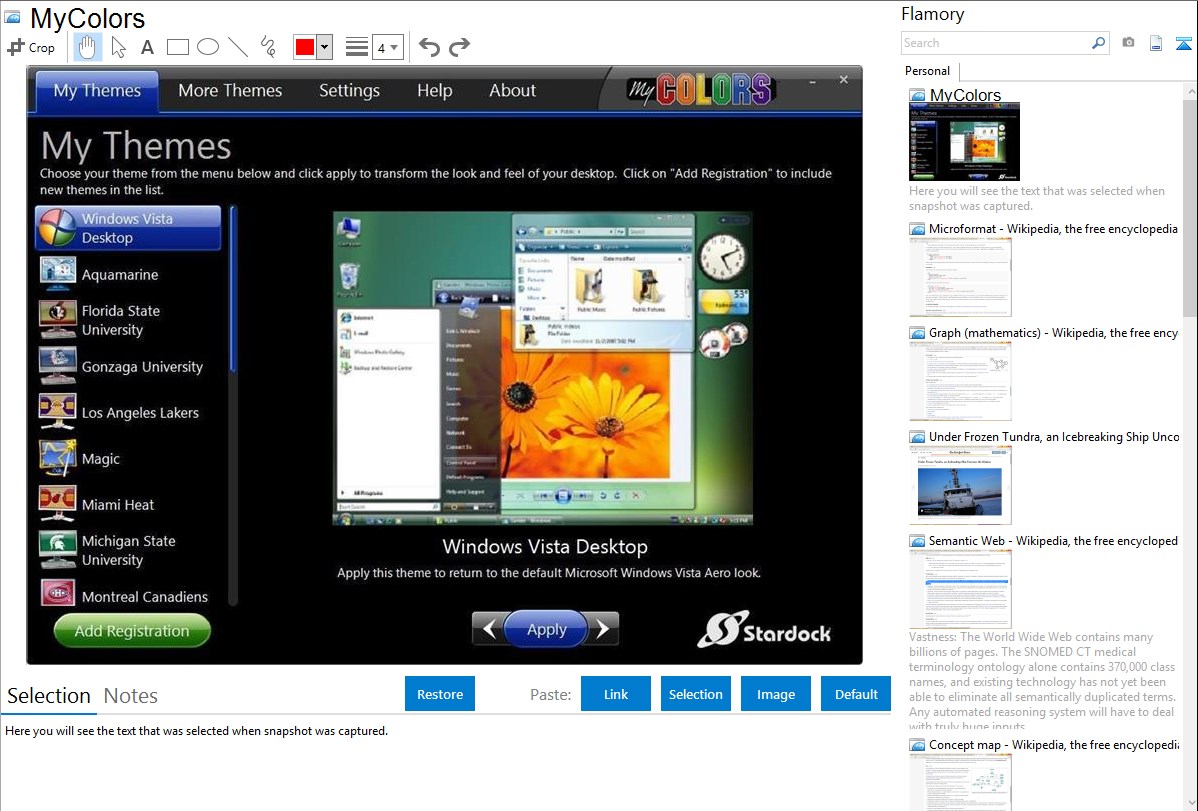Switch to the Selection tab
Screen dimensions: 1198x811
[x=49, y=696]
